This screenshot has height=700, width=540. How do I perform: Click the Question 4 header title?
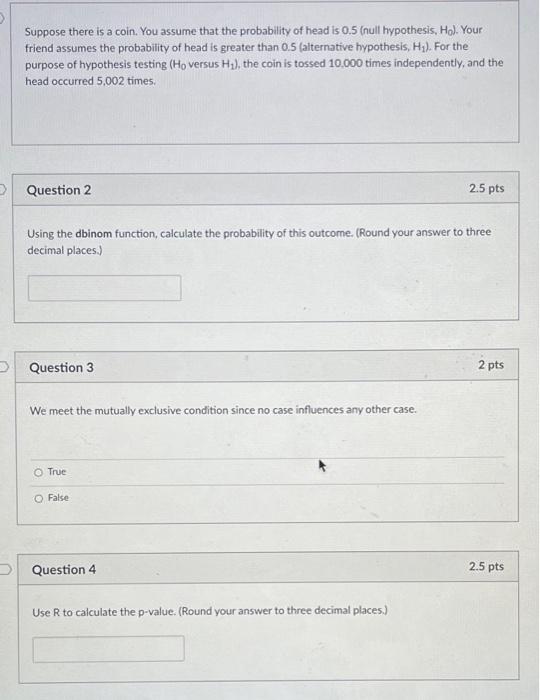click(64, 570)
